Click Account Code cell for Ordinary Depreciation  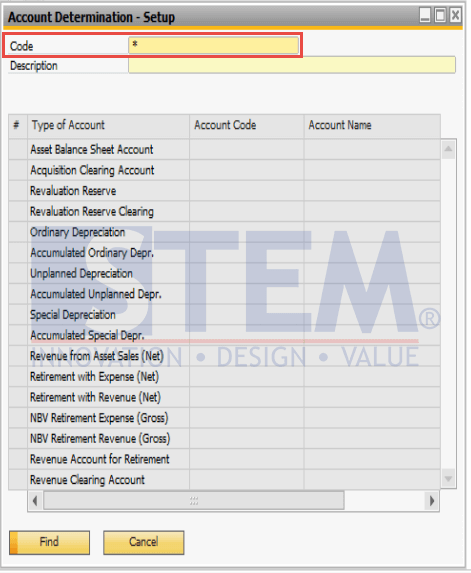coord(247,232)
